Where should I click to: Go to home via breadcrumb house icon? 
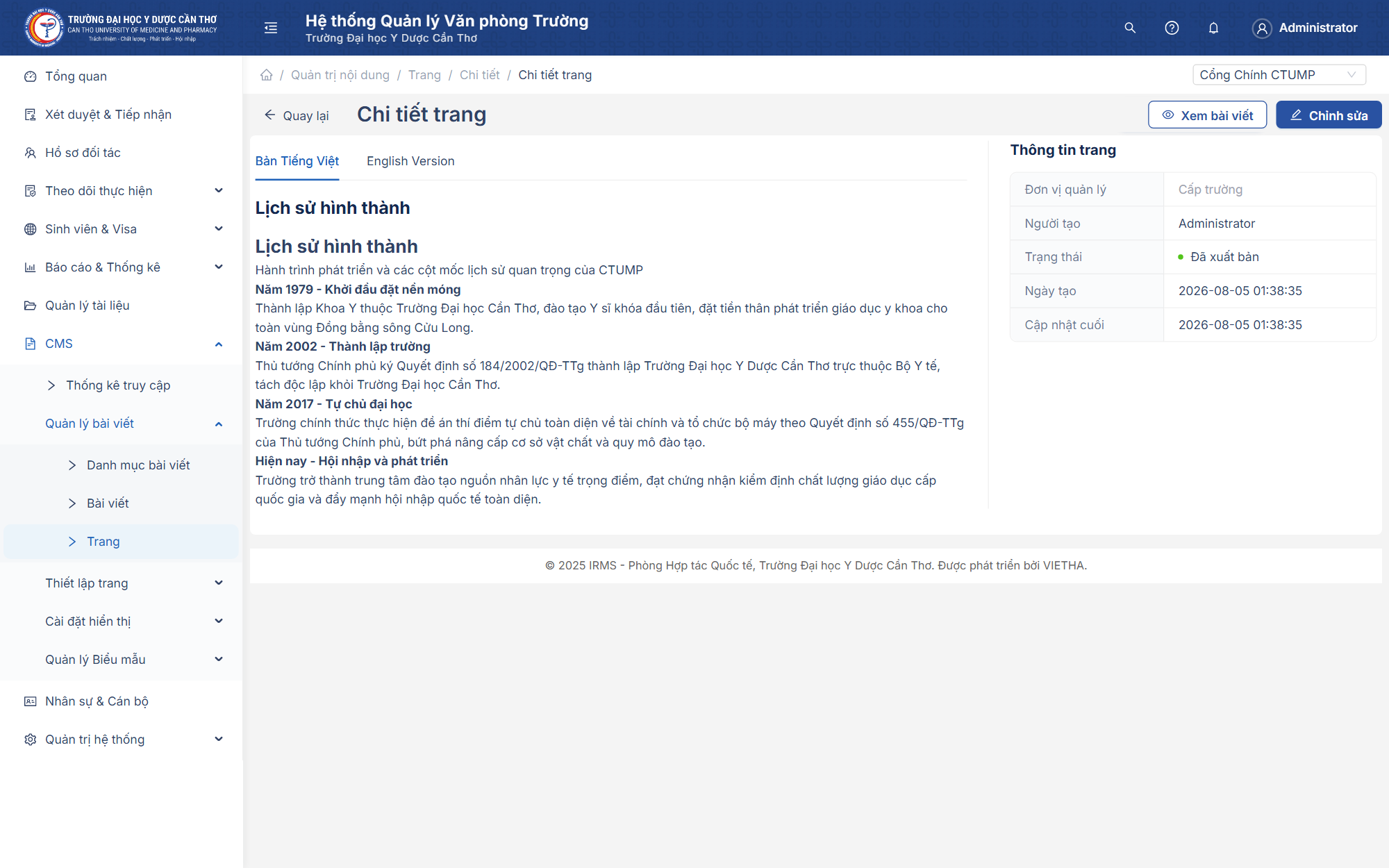[266, 75]
